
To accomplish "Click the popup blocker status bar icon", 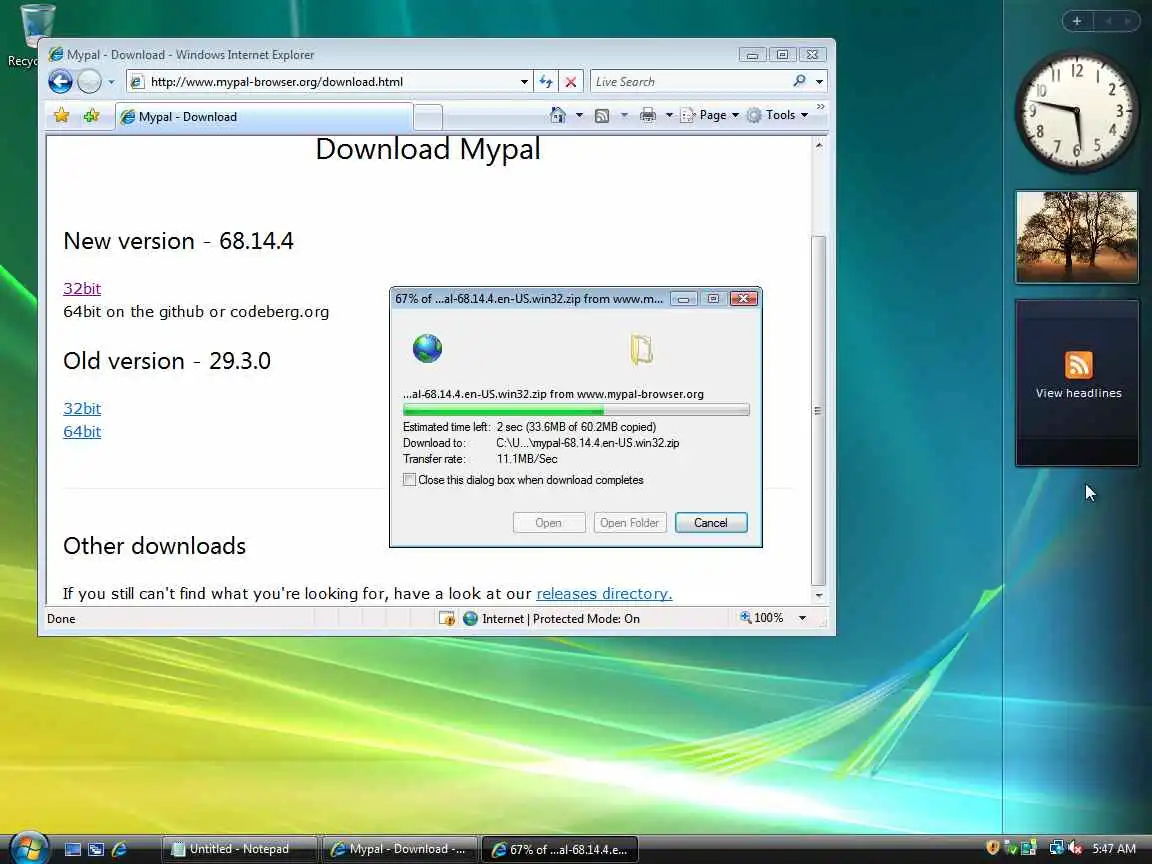I will point(447,619).
